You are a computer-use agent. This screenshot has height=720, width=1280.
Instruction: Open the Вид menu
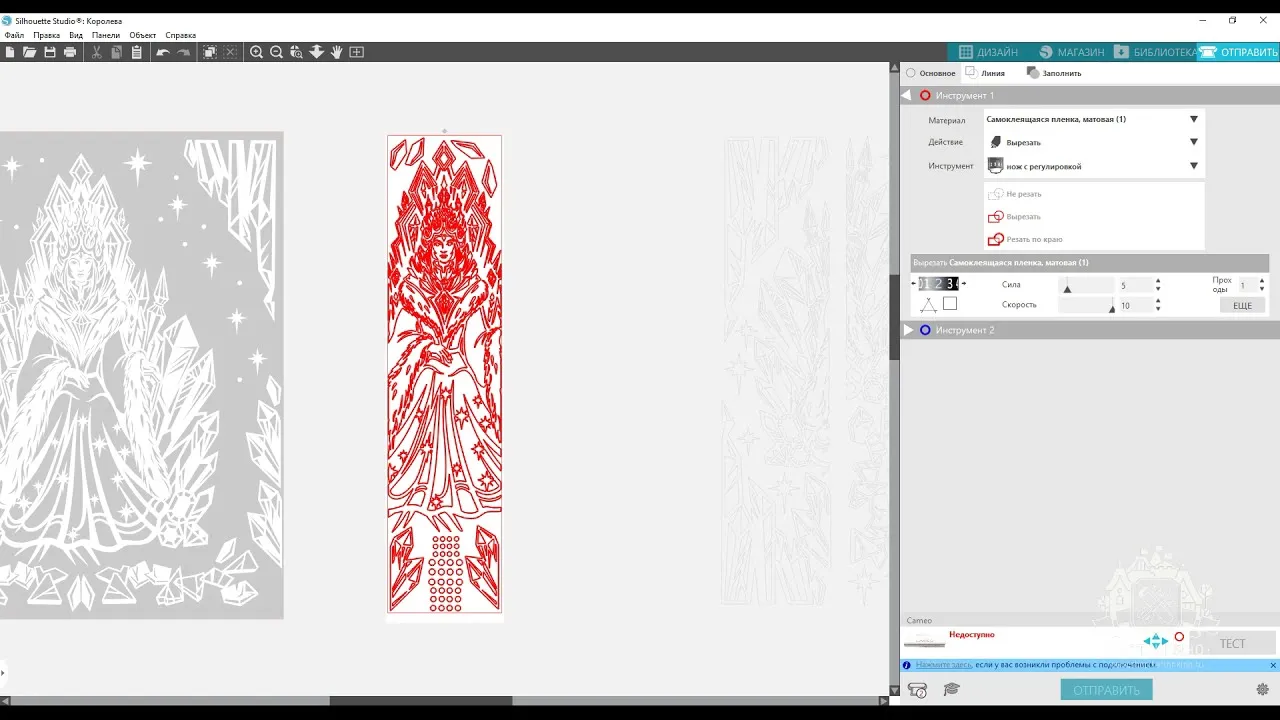pyautogui.click(x=76, y=35)
